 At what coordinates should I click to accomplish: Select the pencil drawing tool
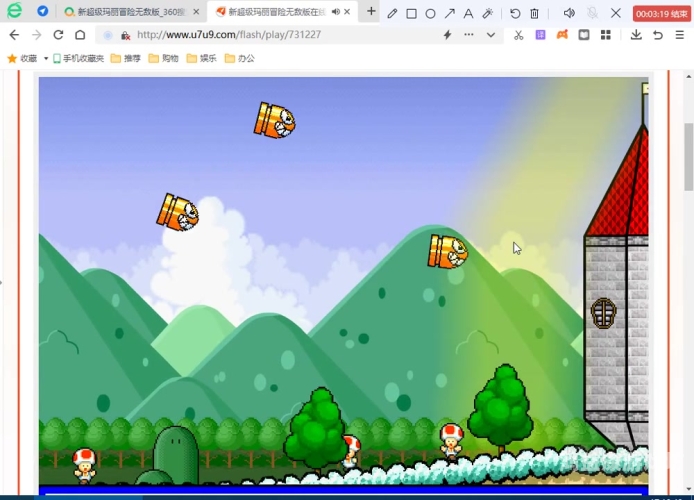(393, 13)
